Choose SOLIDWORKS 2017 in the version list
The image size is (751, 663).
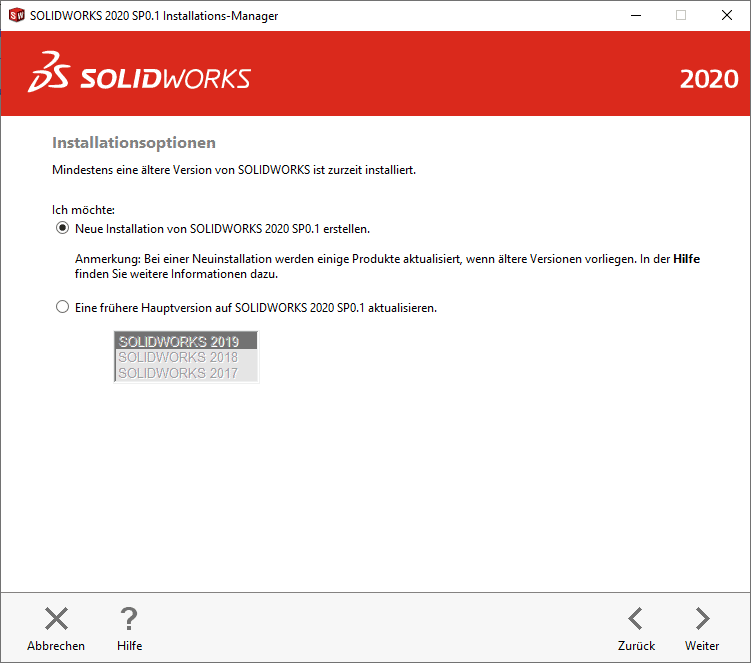tap(186, 373)
